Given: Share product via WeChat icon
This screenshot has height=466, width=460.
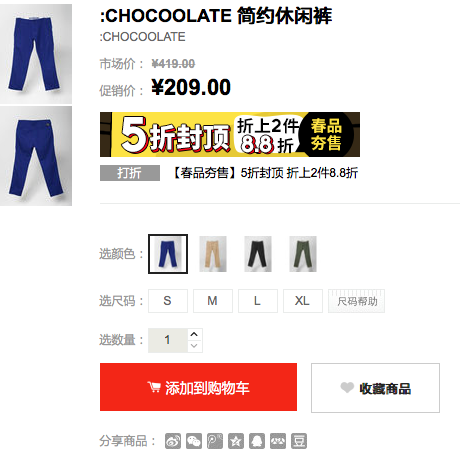Looking at the screenshot, I should [194, 441].
